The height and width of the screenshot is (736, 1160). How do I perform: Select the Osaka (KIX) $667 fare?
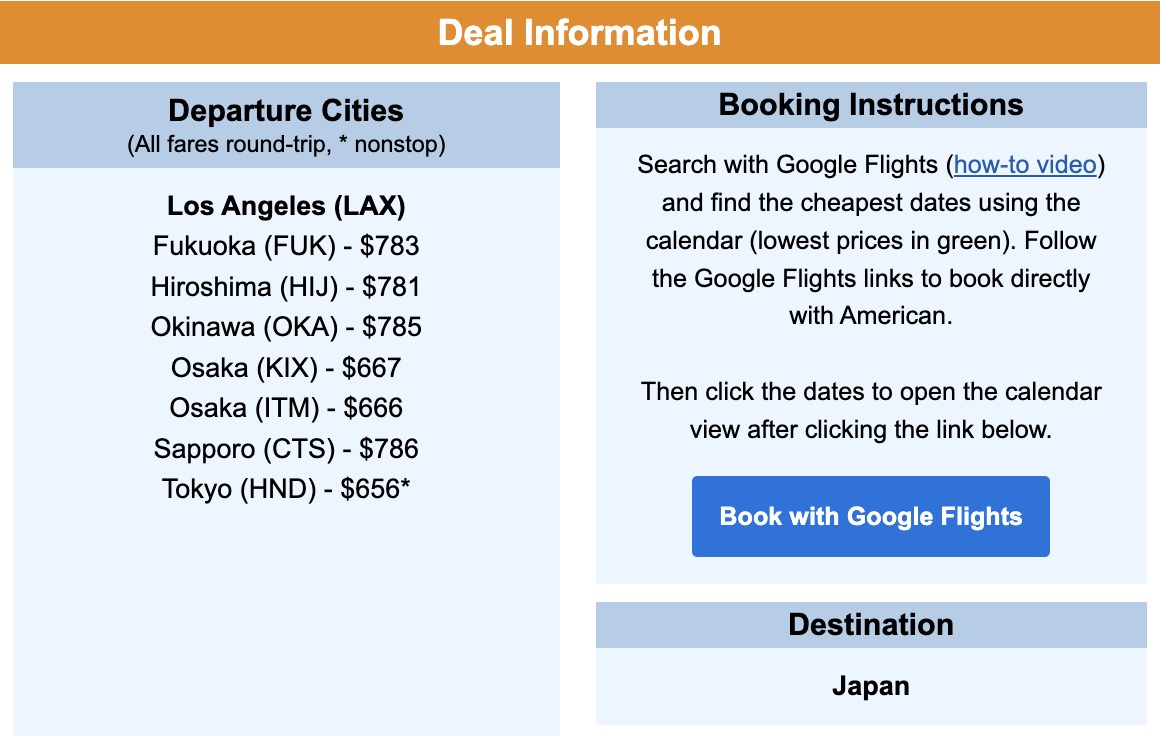tap(286, 368)
